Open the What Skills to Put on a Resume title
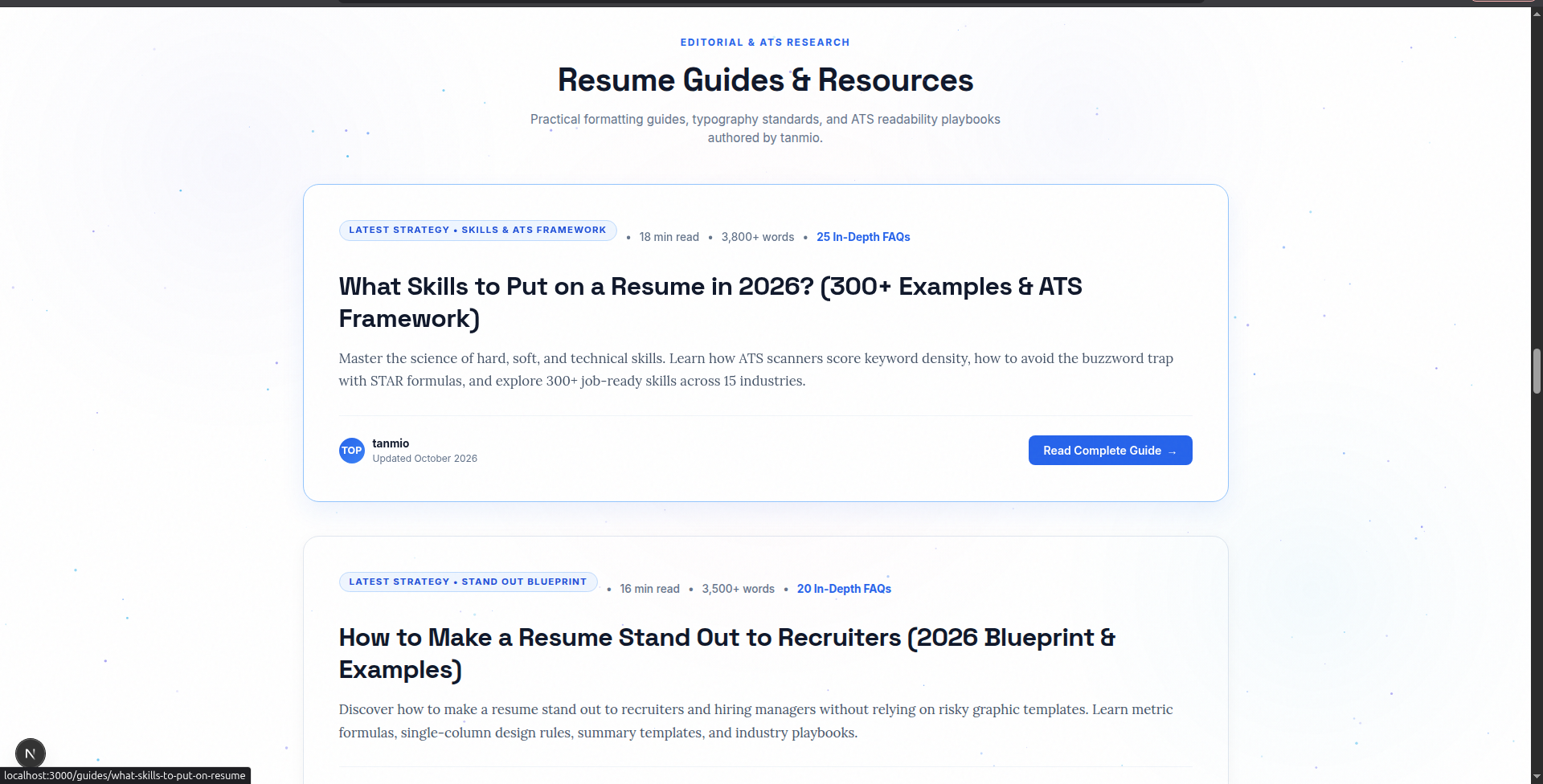 [710, 303]
